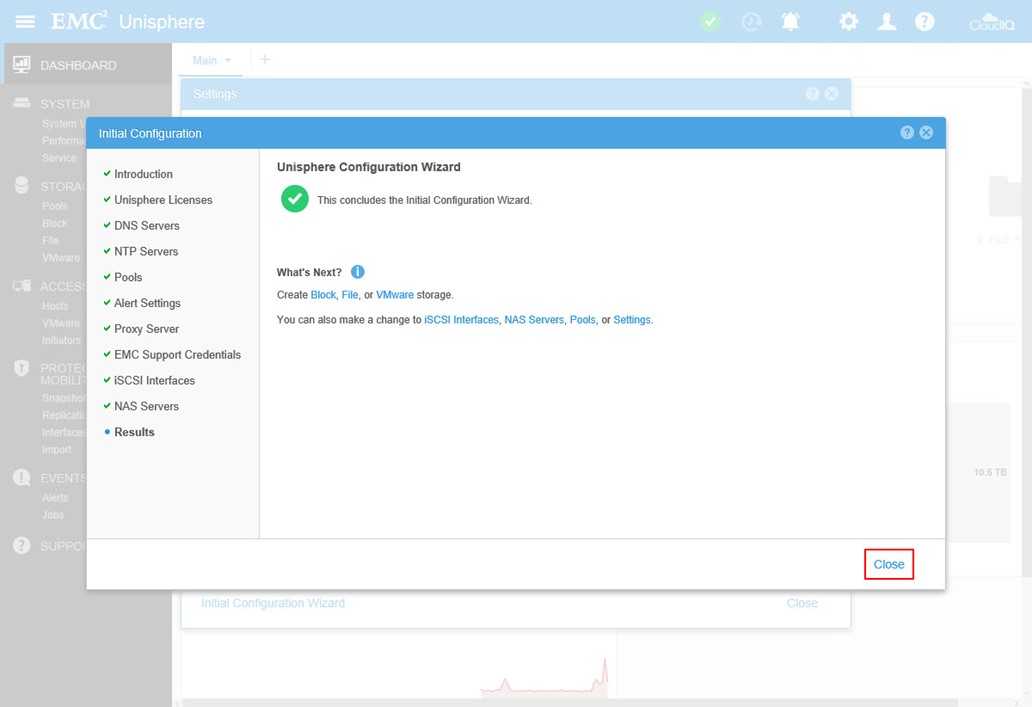The image size is (1032, 707).
Task: Go to the DNS Servers step
Action: (x=147, y=225)
